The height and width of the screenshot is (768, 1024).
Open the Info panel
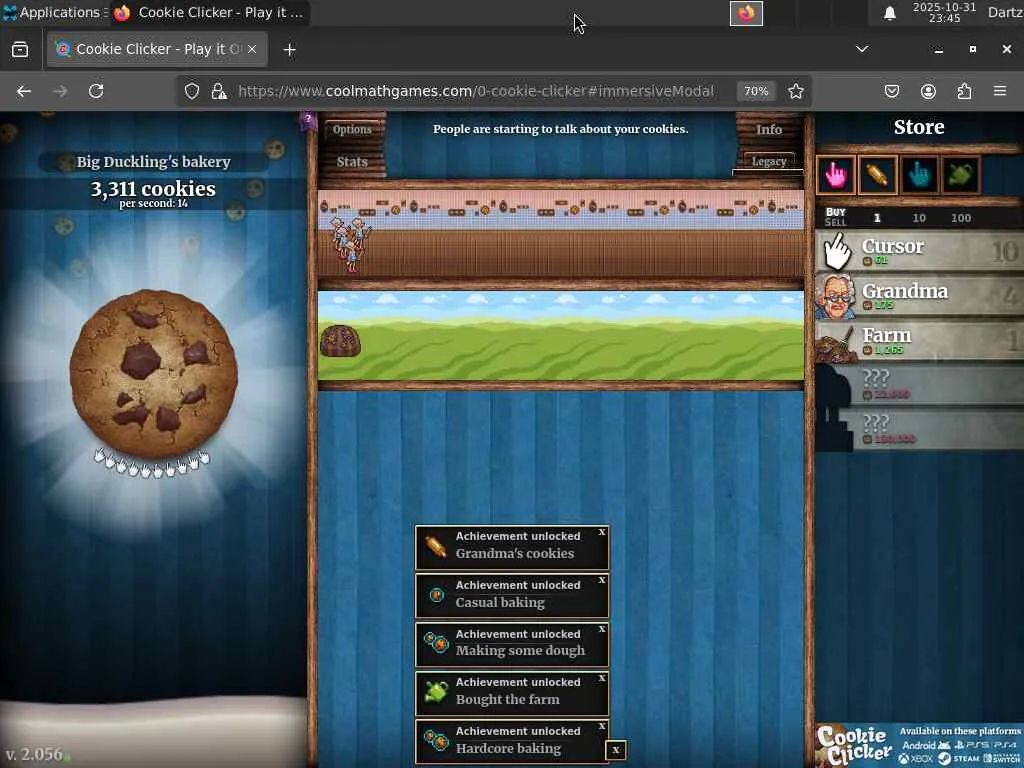[x=769, y=129]
